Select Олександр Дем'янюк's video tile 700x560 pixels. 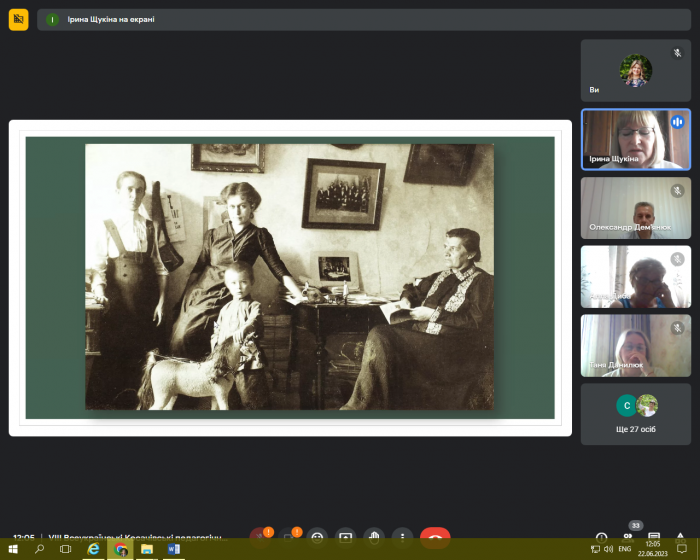635,208
